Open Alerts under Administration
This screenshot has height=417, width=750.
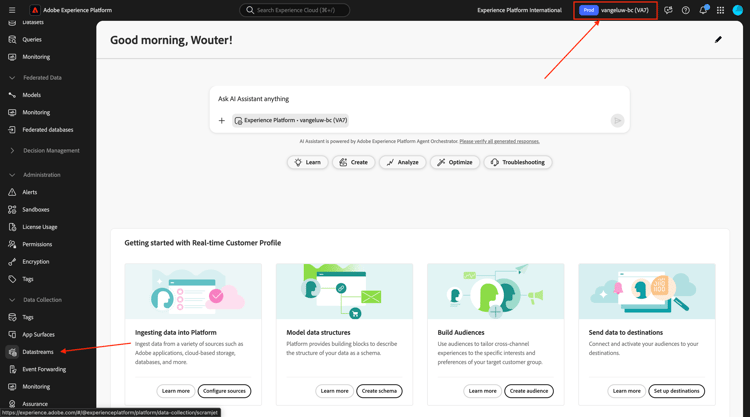click(x=30, y=192)
